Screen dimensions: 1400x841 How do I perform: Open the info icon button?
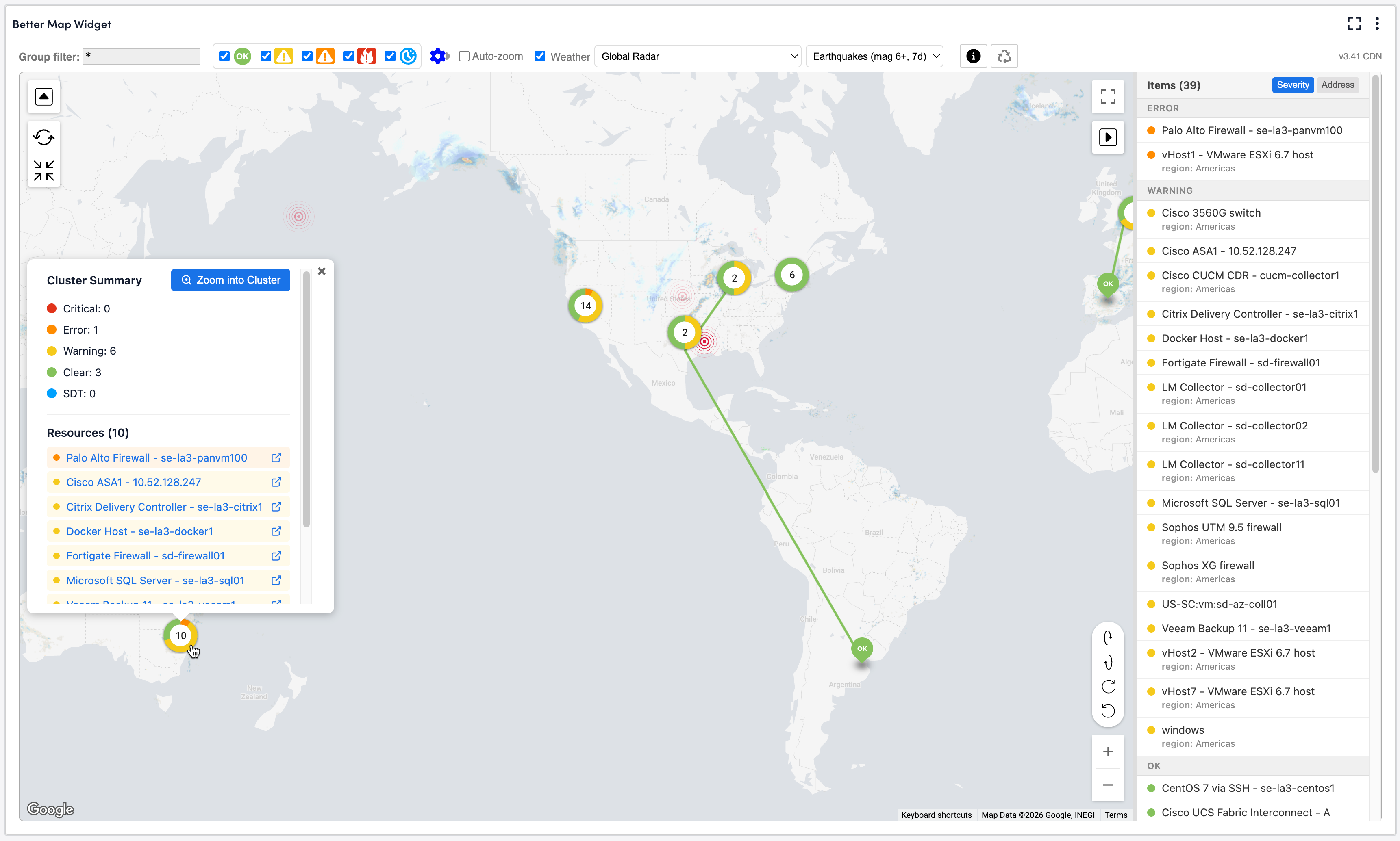click(973, 56)
